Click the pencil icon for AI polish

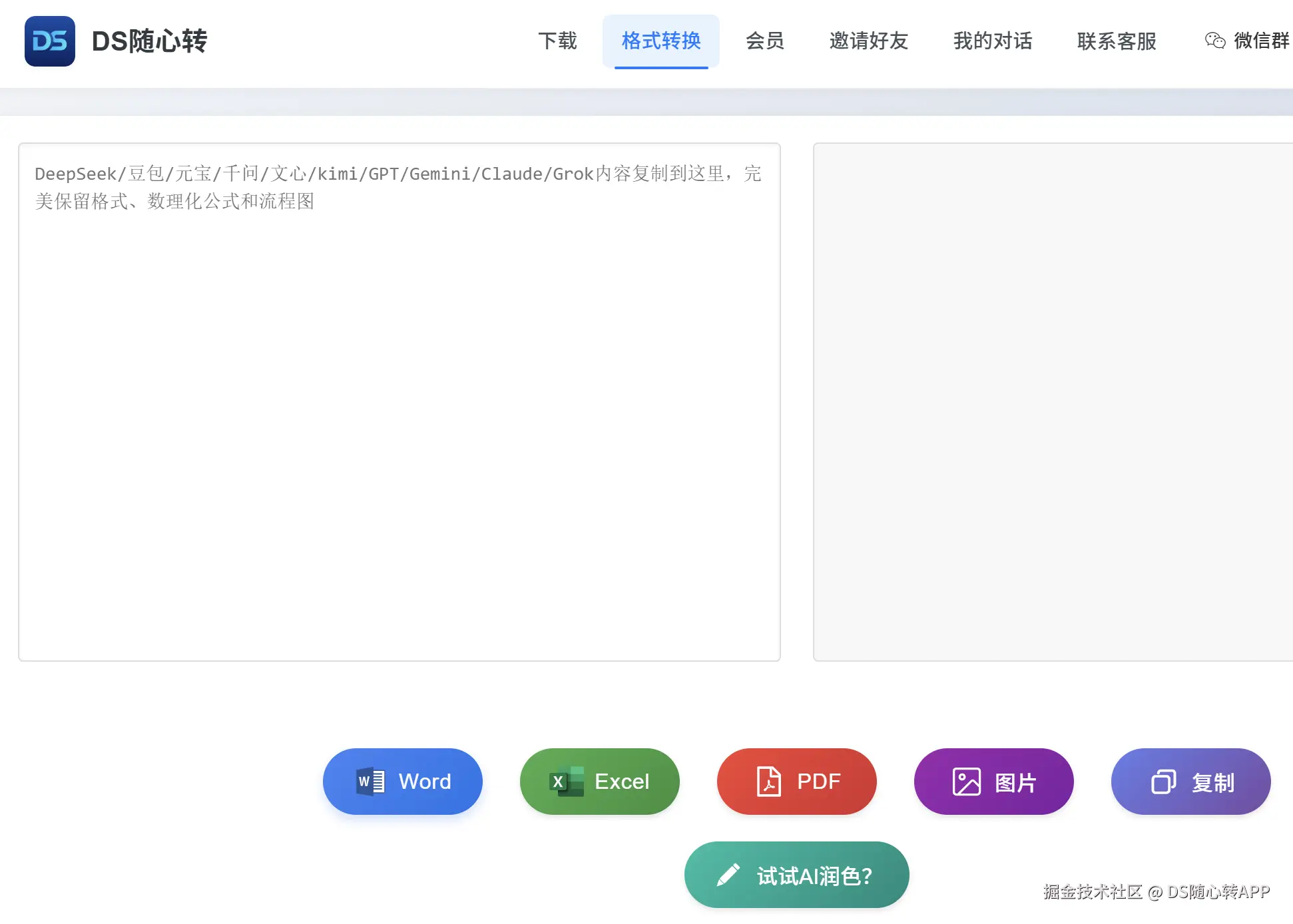click(x=728, y=875)
